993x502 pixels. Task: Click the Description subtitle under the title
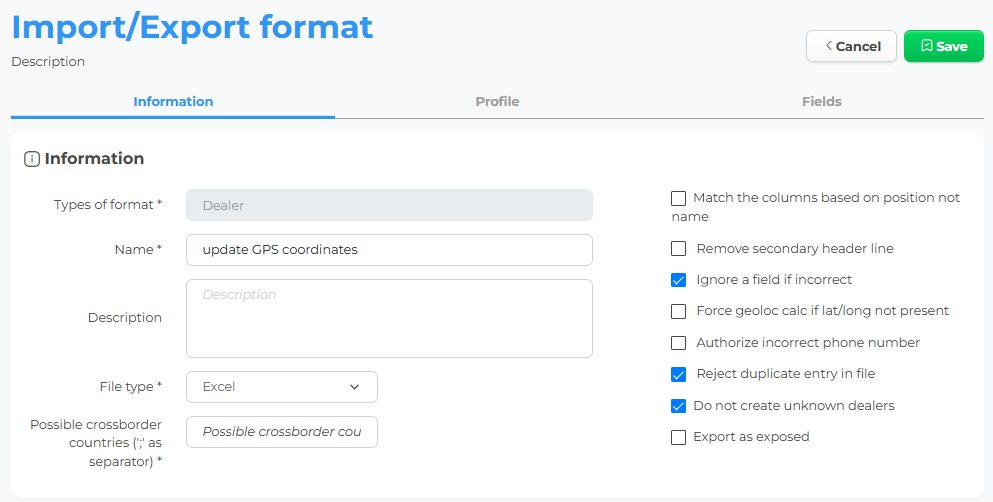click(x=48, y=61)
